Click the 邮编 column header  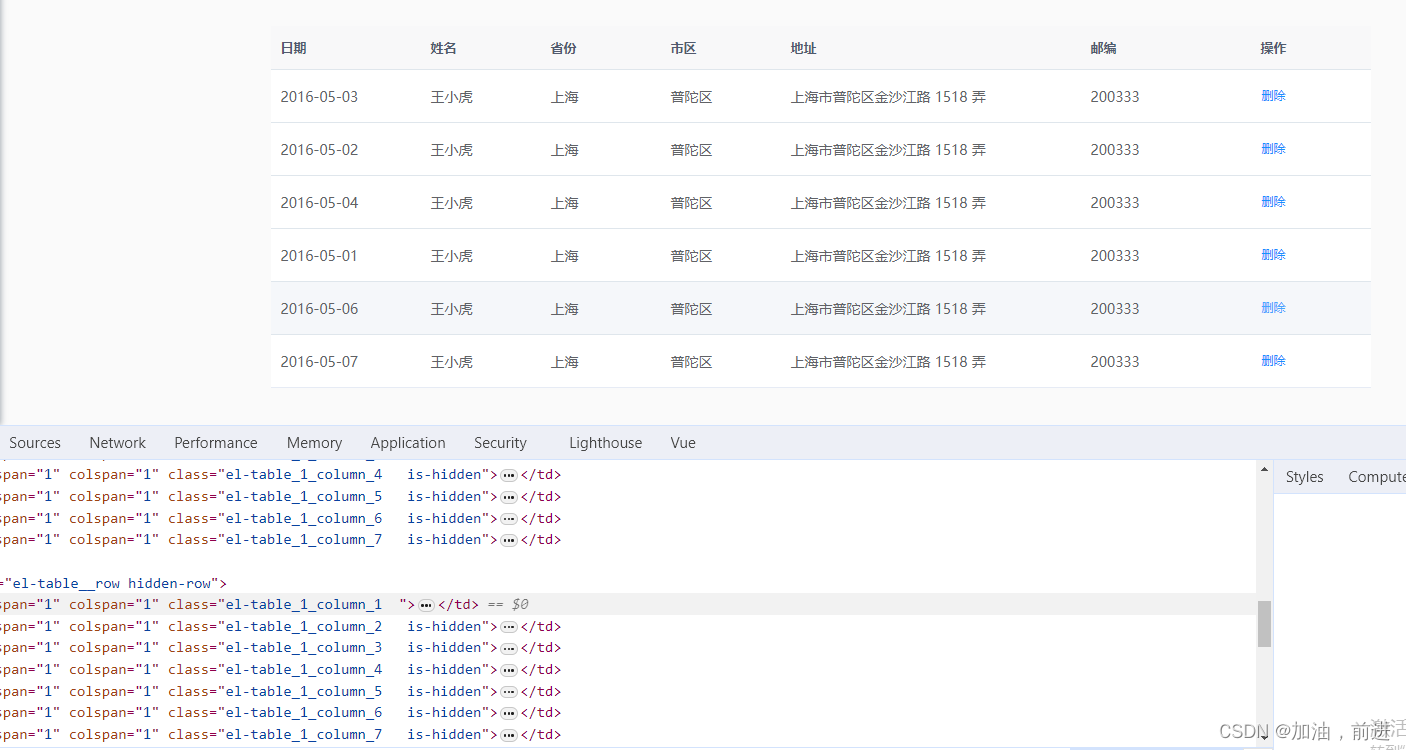1104,48
